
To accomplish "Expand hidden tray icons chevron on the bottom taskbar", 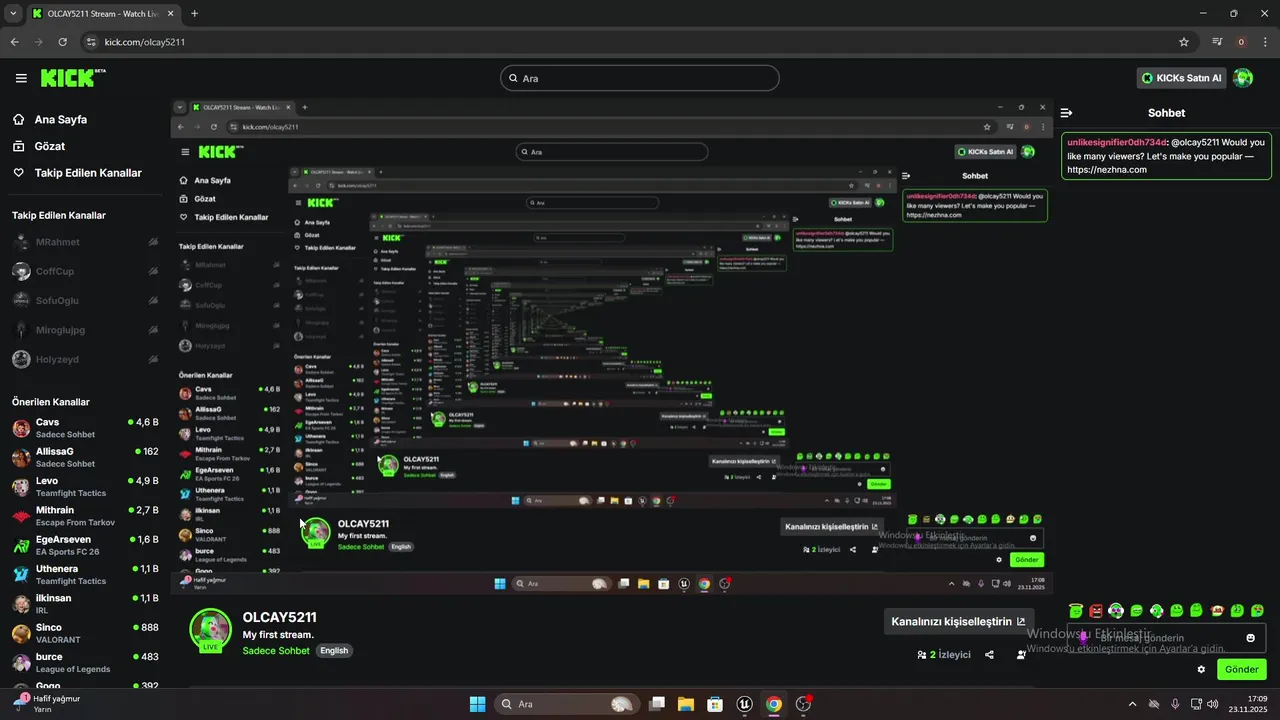I will [1132, 704].
